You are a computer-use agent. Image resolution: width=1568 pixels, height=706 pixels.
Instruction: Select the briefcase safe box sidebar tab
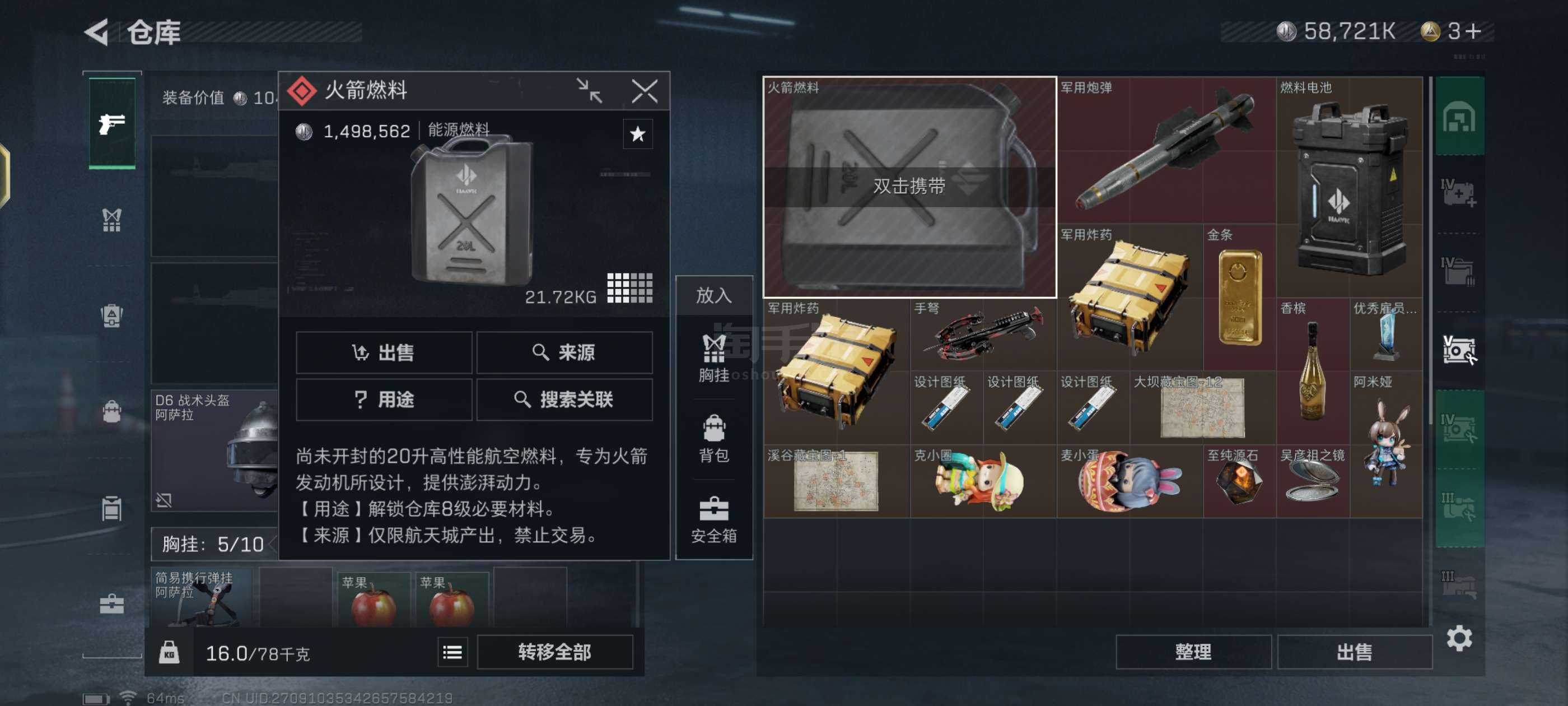pos(112,603)
